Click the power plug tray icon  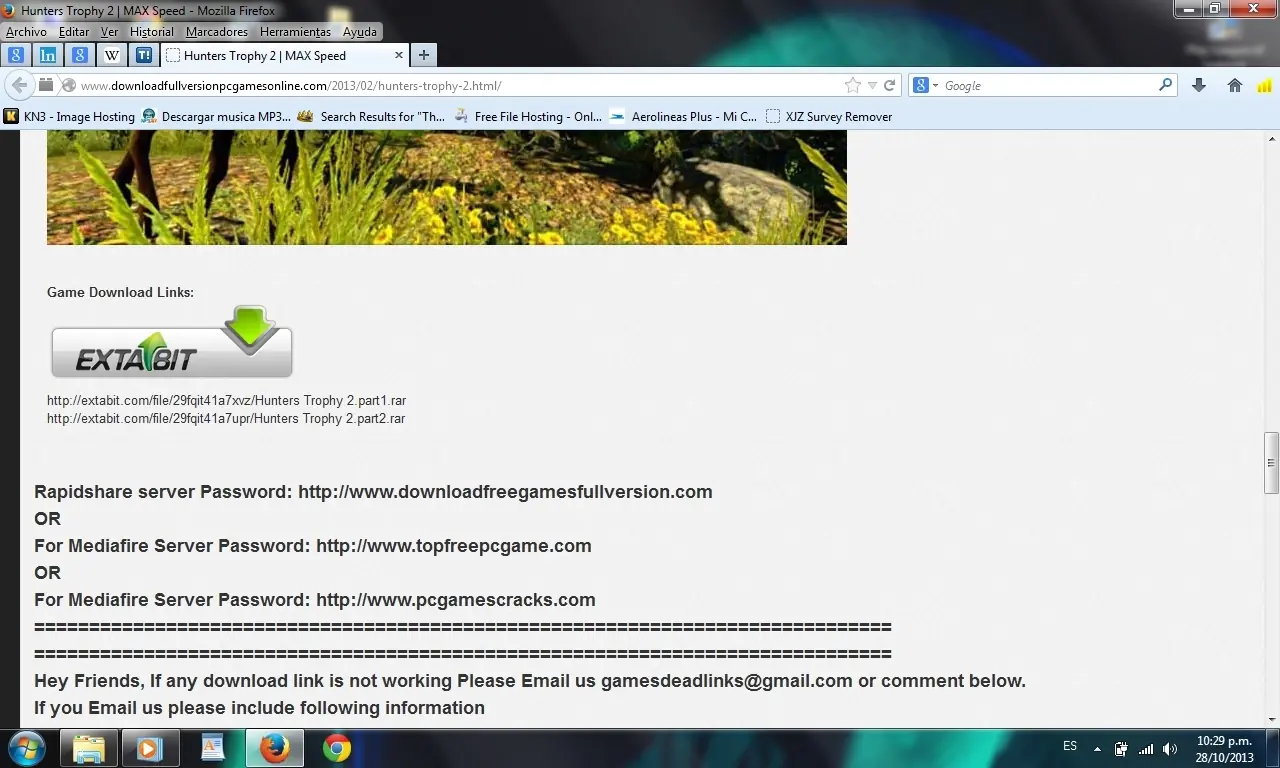pyautogui.click(x=1121, y=748)
